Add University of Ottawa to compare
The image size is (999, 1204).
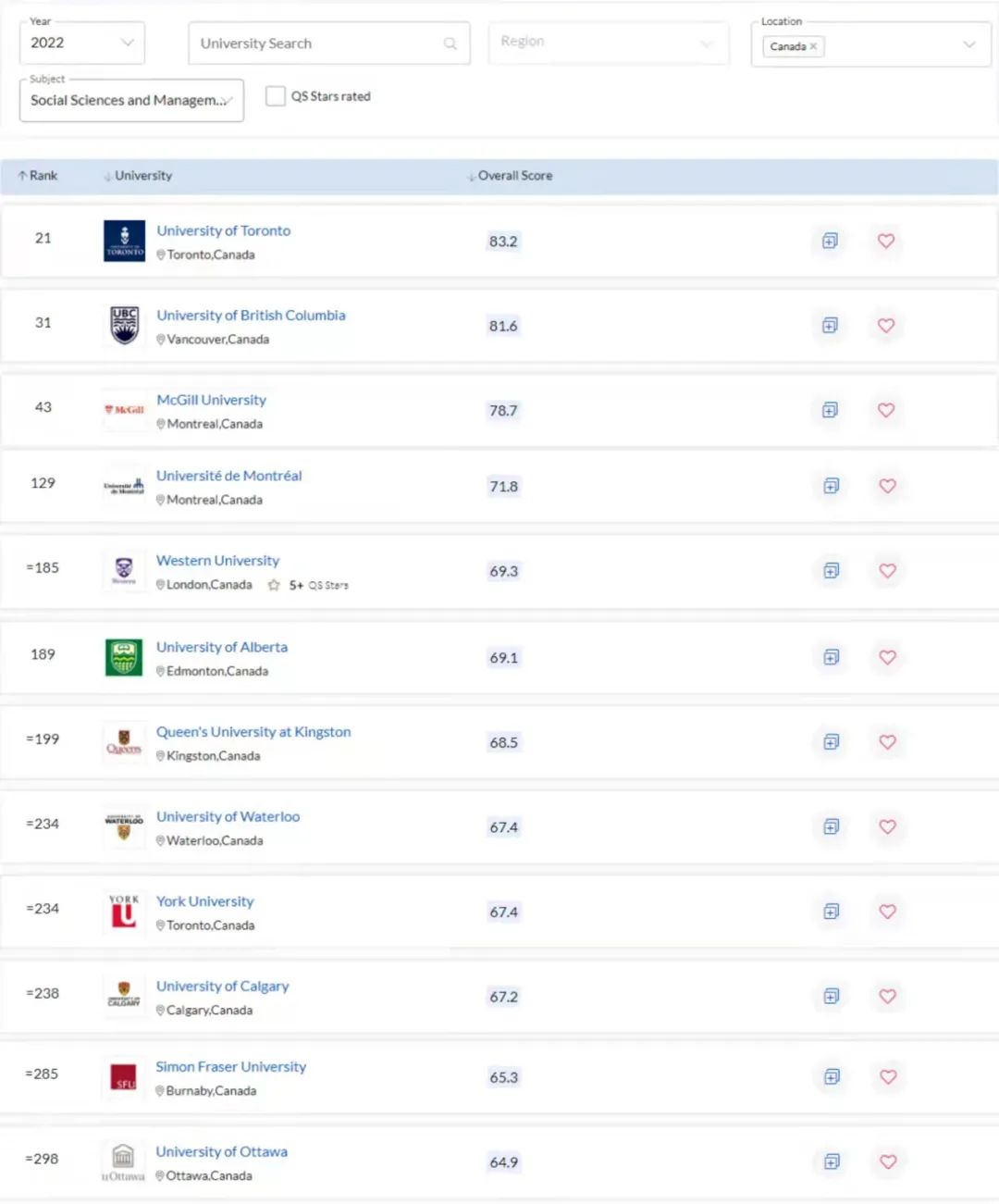click(x=832, y=1161)
